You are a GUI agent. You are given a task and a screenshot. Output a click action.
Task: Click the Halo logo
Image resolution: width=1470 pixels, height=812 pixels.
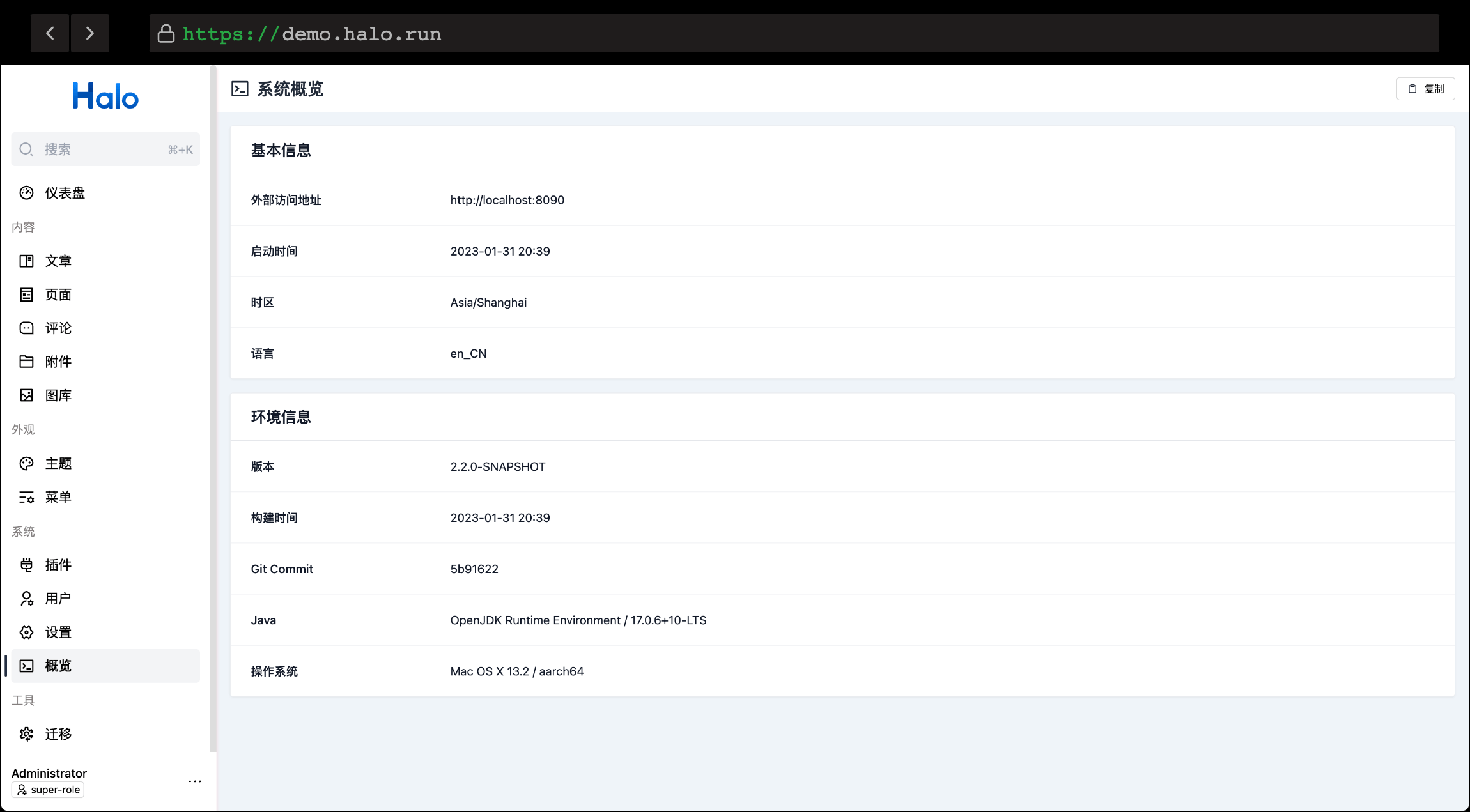click(x=105, y=96)
